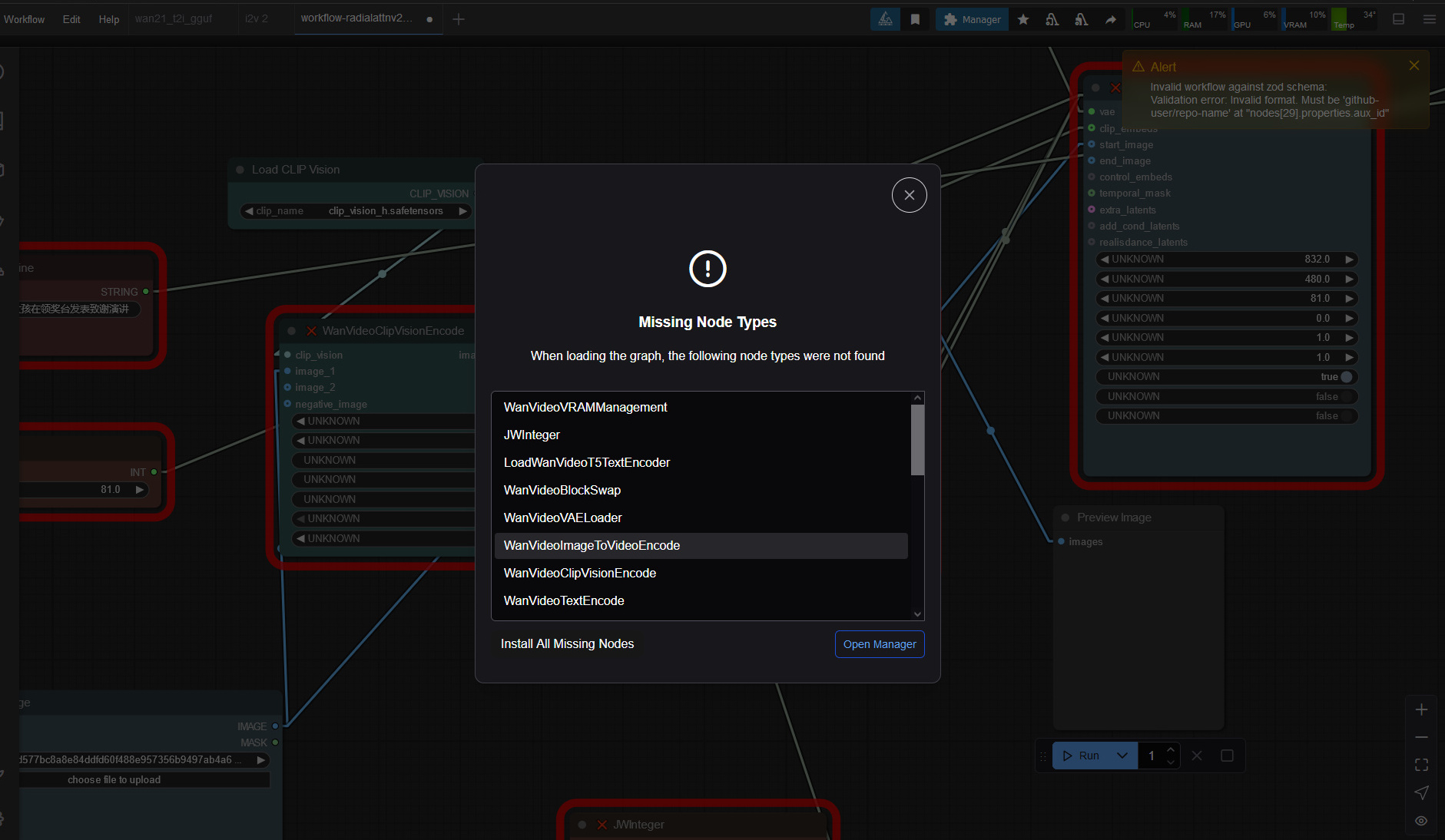Image resolution: width=1445 pixels, height=840 pixels.
Task: Zoom out with the minus canvas control
Action: tap(1422, 737)
